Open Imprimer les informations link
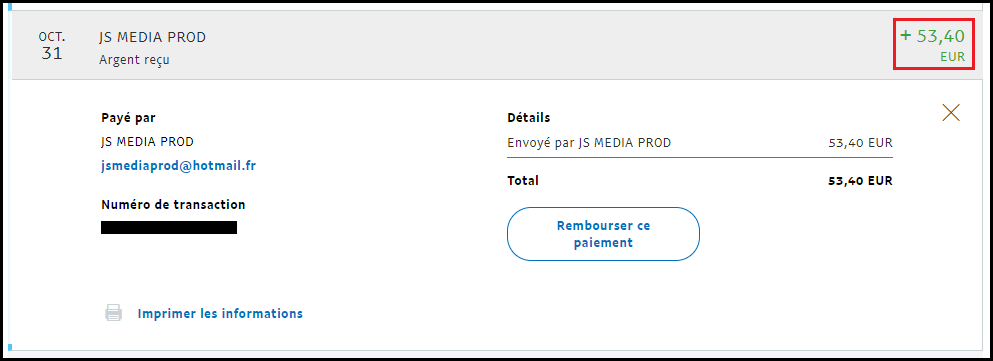The image size is (993, 361). click(220, 314)
